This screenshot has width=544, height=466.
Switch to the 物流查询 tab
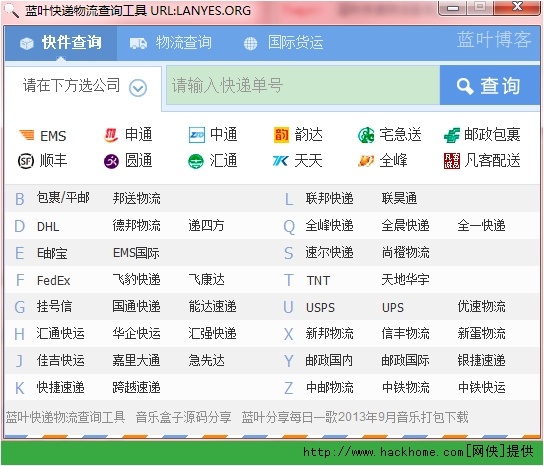click(x=171, y=43)
